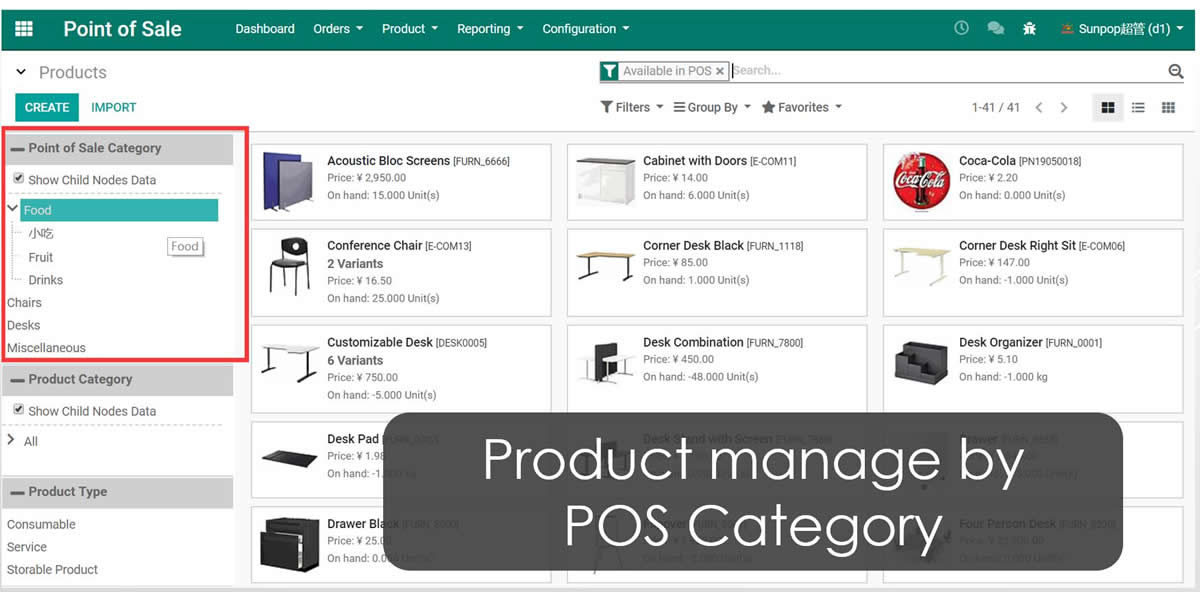Open the chat messages icon
The width and height of the screenshot is (1200, 600).
tap(995, 29)
